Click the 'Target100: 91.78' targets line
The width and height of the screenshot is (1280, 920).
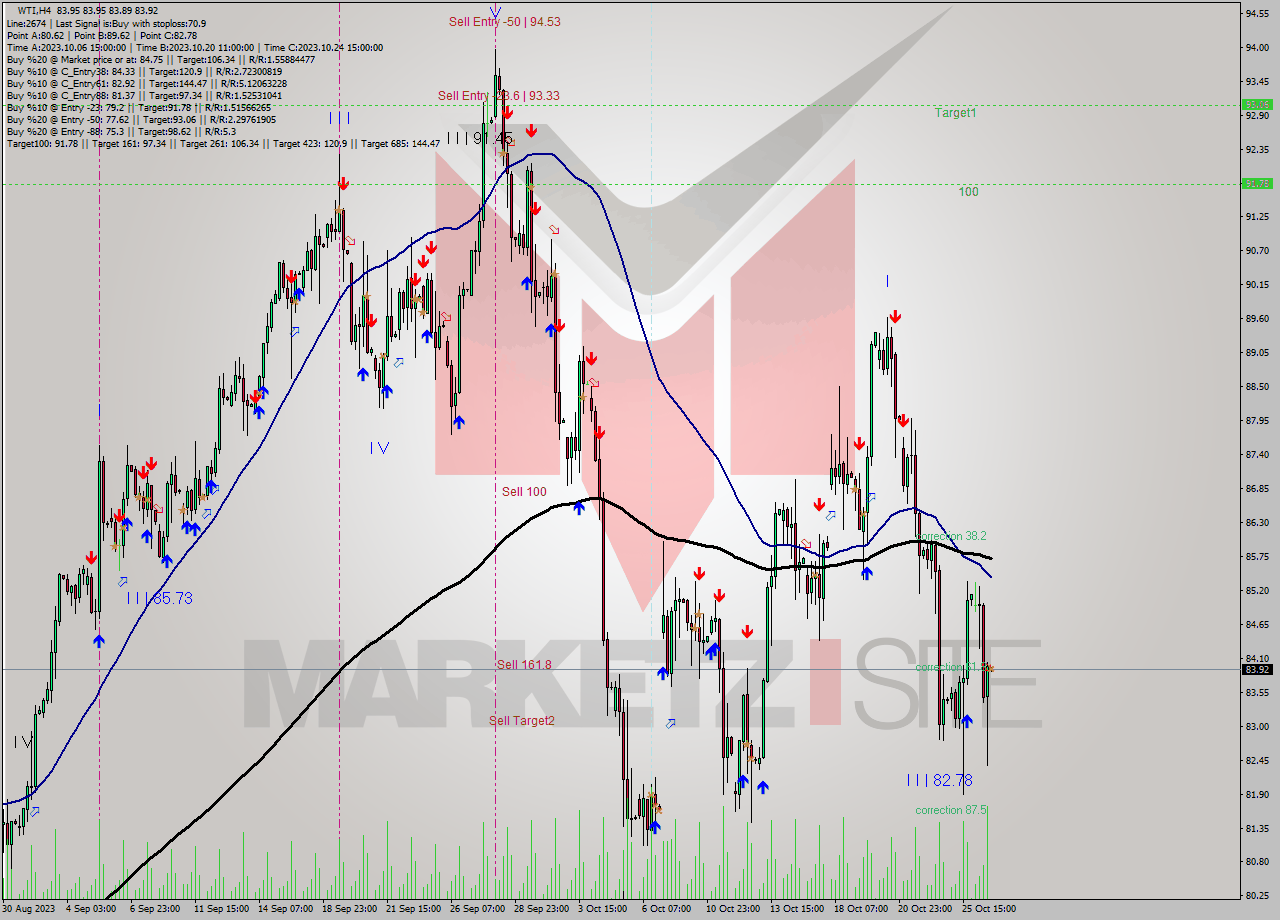point(223,143)
